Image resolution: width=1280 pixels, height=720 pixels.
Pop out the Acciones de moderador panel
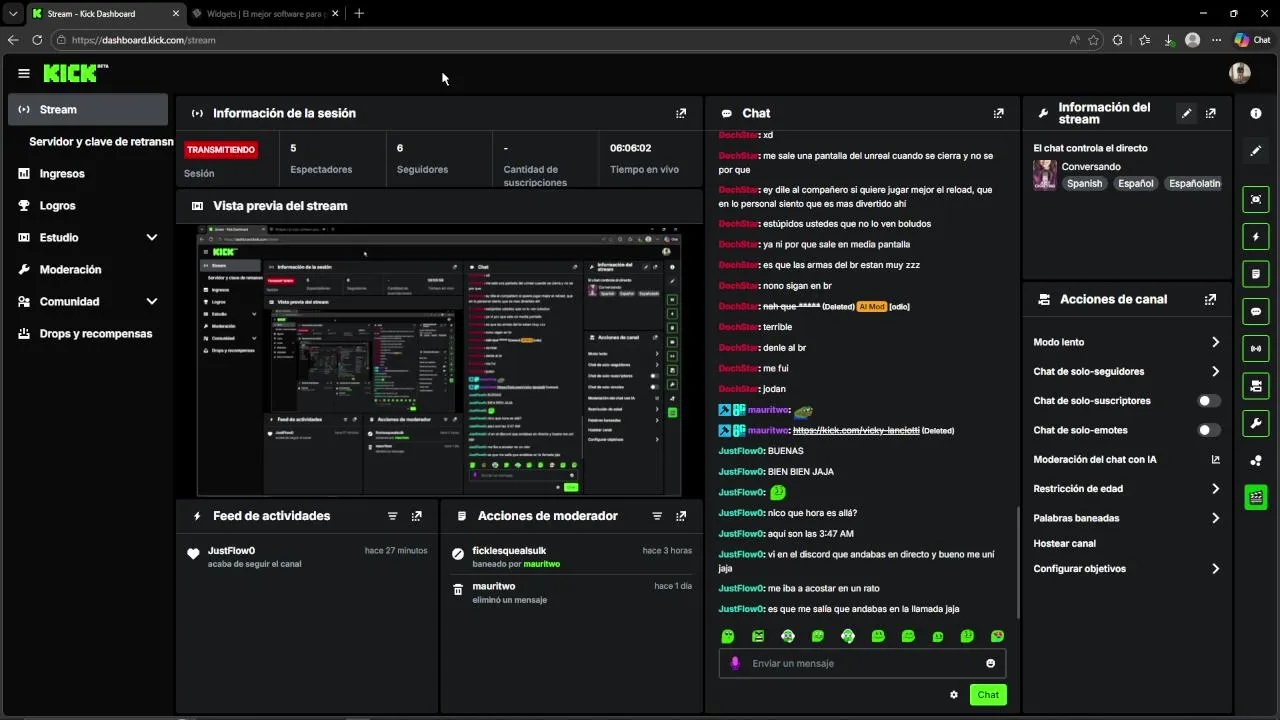pyautogui.click(x=681, y=516)
